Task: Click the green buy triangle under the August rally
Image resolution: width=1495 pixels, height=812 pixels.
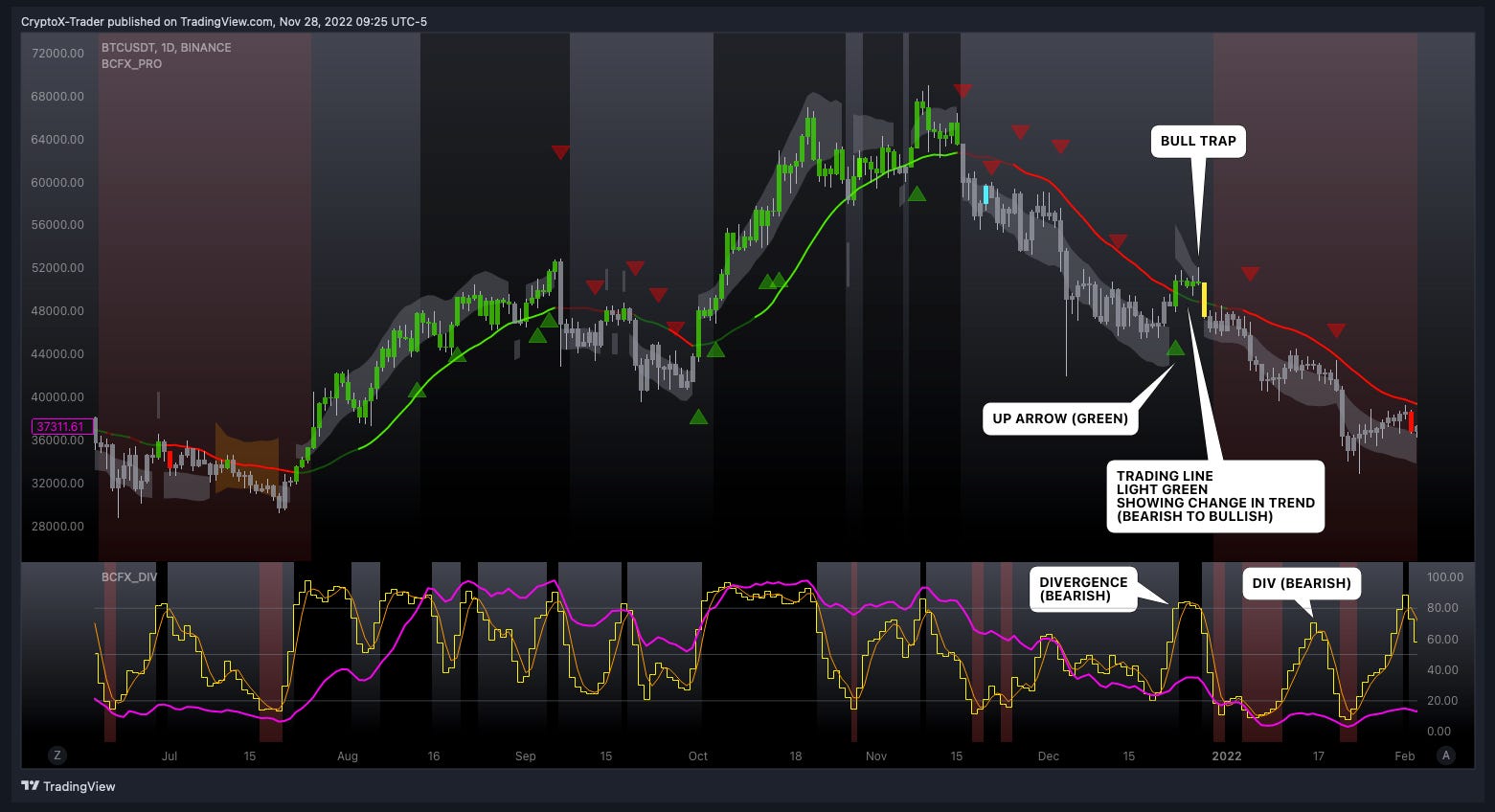Action: [x=417, y=390]
